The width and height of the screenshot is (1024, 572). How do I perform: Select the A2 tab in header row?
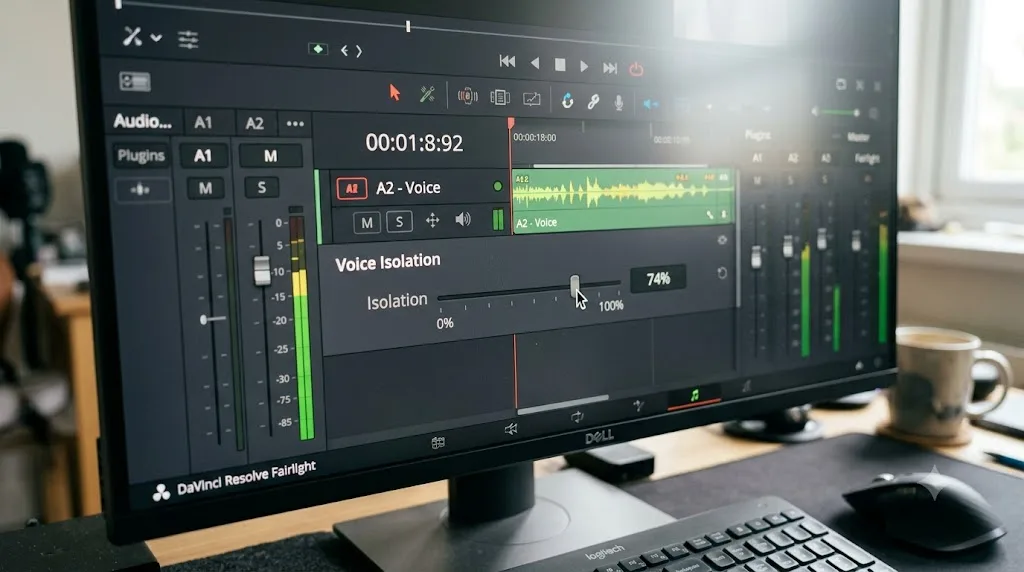coord(254,123)
